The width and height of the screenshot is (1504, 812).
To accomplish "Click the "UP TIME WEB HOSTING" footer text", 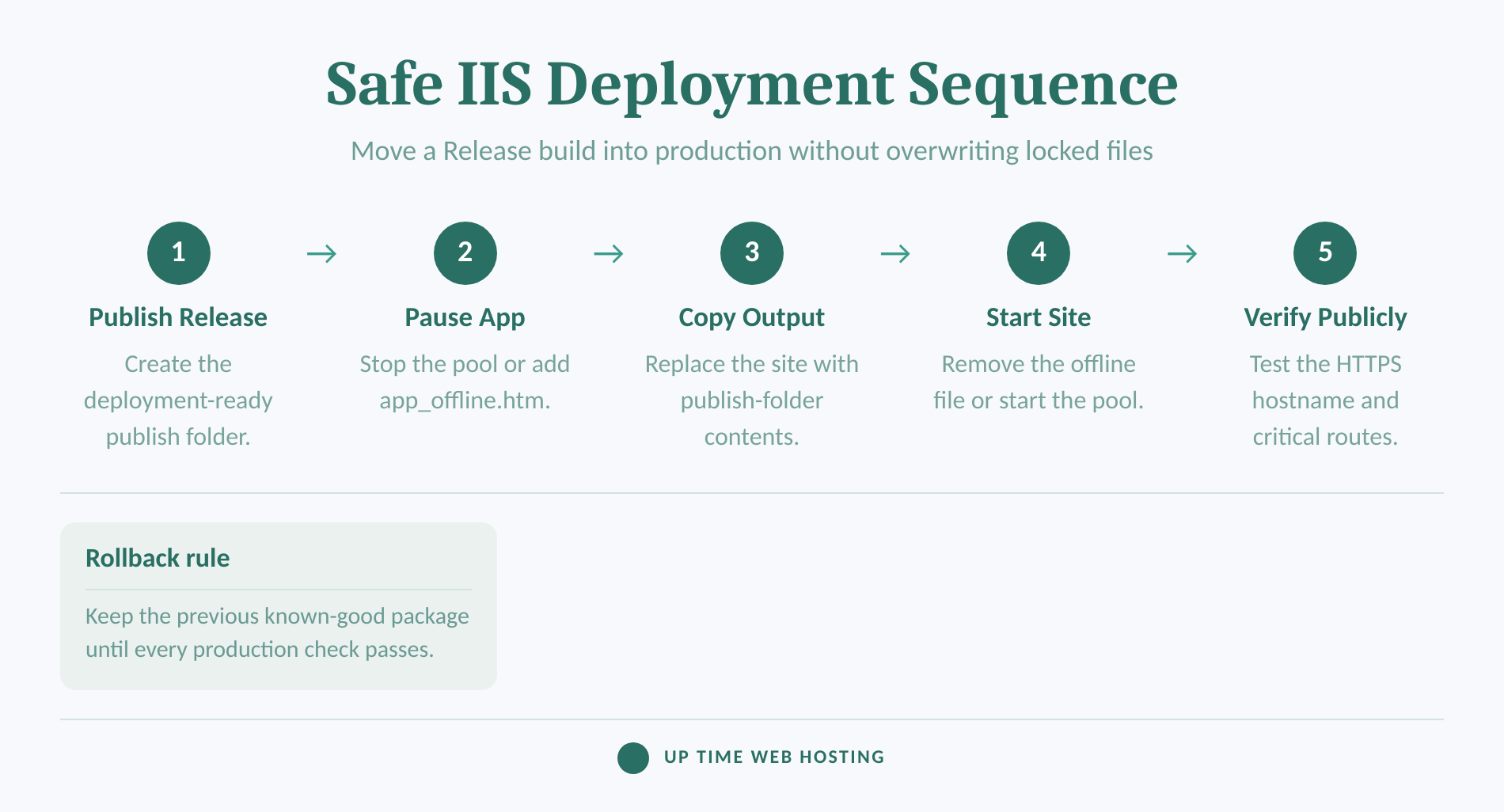I will click(774, 757).
